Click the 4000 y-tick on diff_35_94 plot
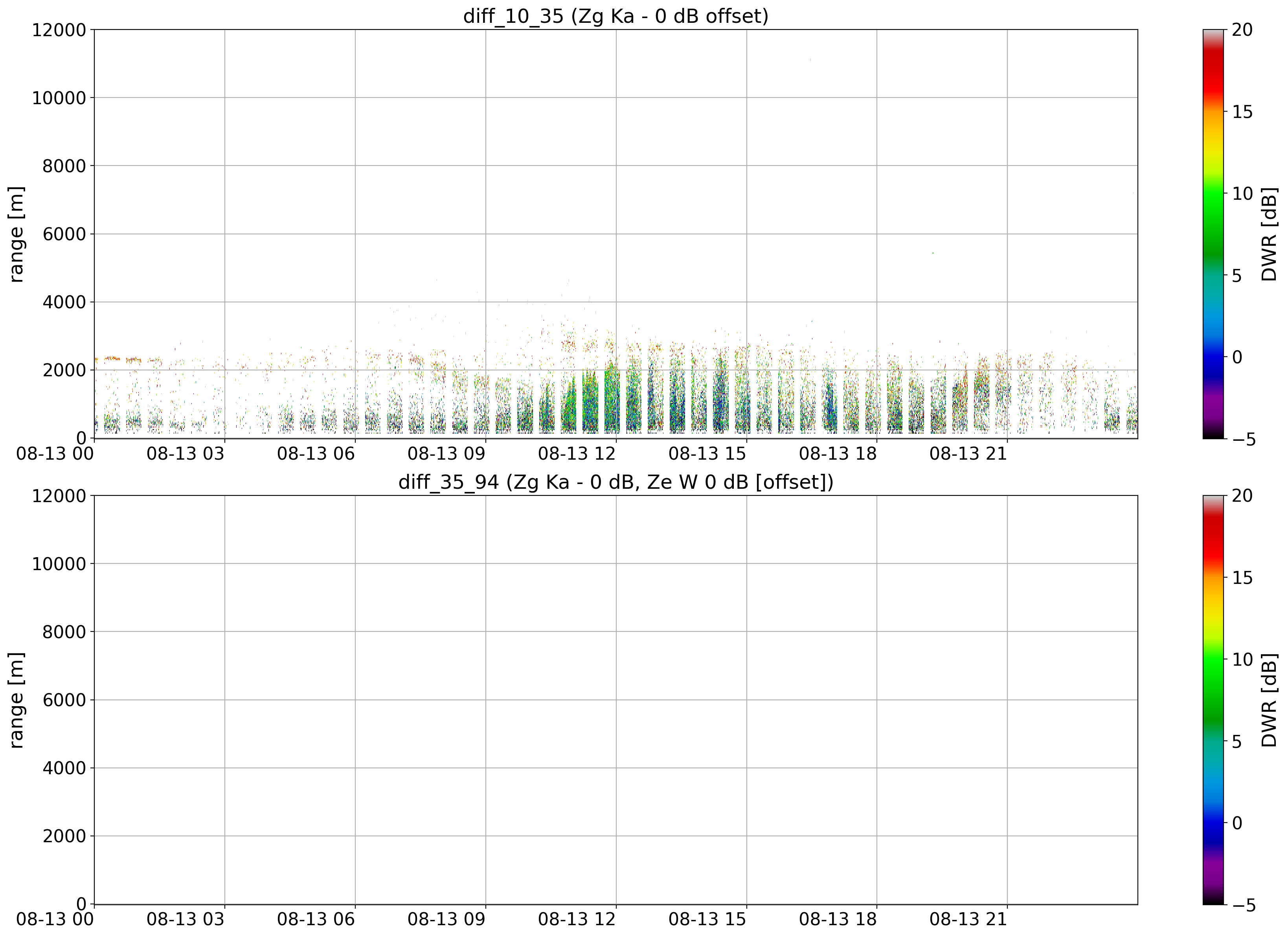 pyautogui.click(x=64, y=768)
